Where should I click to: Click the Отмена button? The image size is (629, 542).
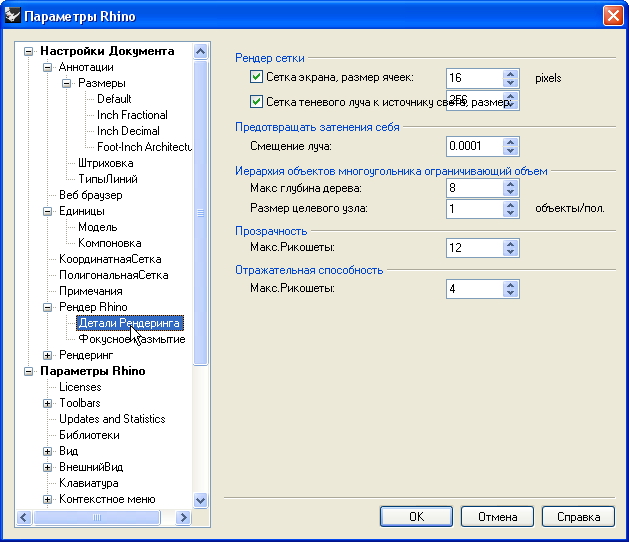pyautogui.click(x=497, y=516)
